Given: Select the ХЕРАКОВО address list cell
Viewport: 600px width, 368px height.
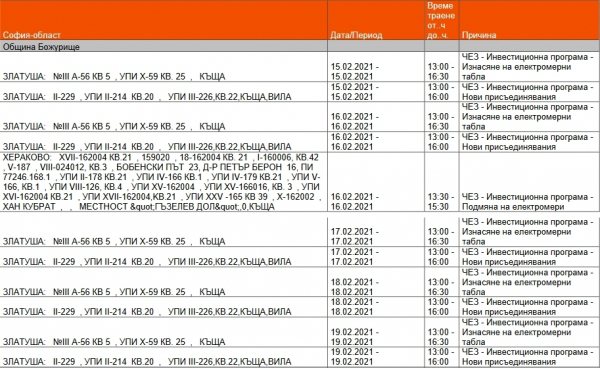Looking at the screenshot, I should (x=164, y=182).
